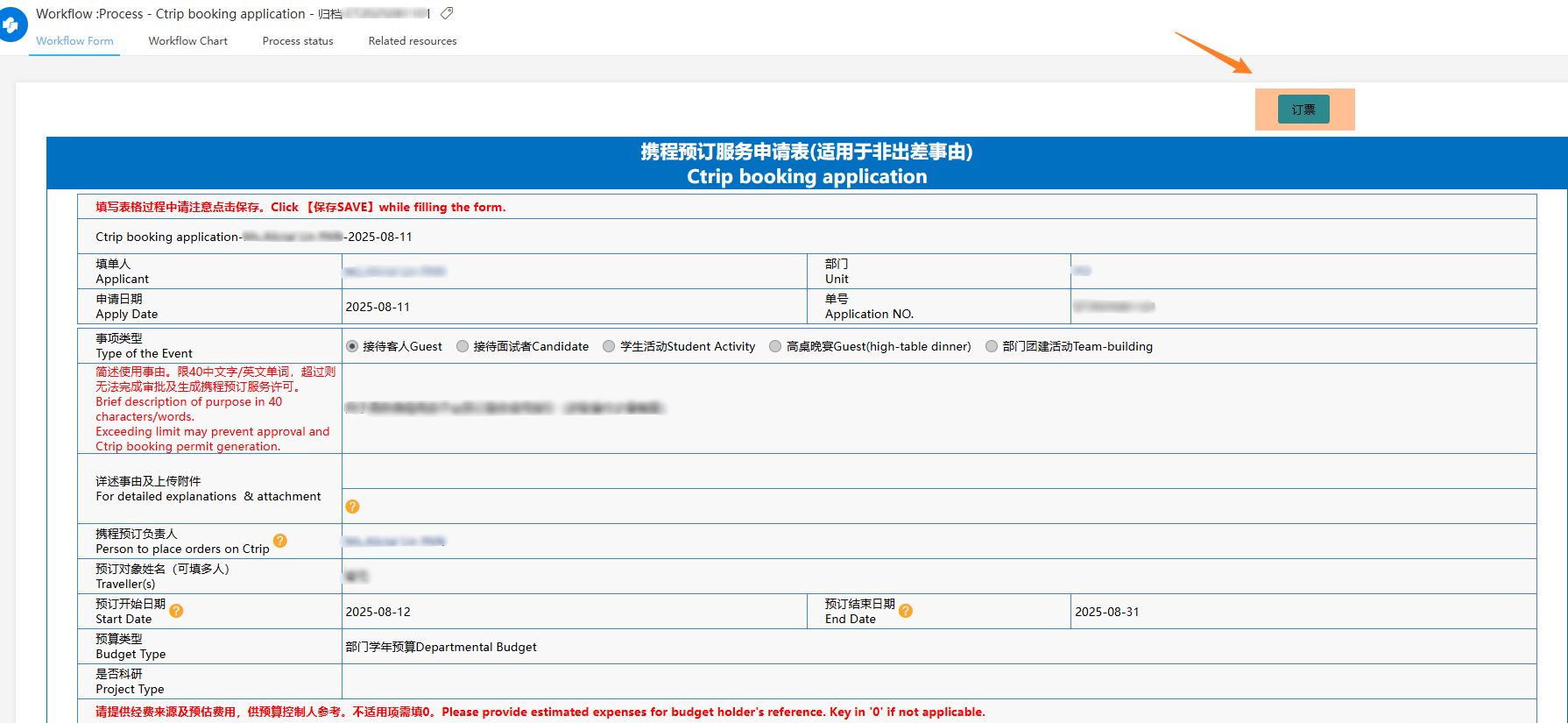Click the blue app logo icon
Screen dimensions: 1568x723
point(11,25)
